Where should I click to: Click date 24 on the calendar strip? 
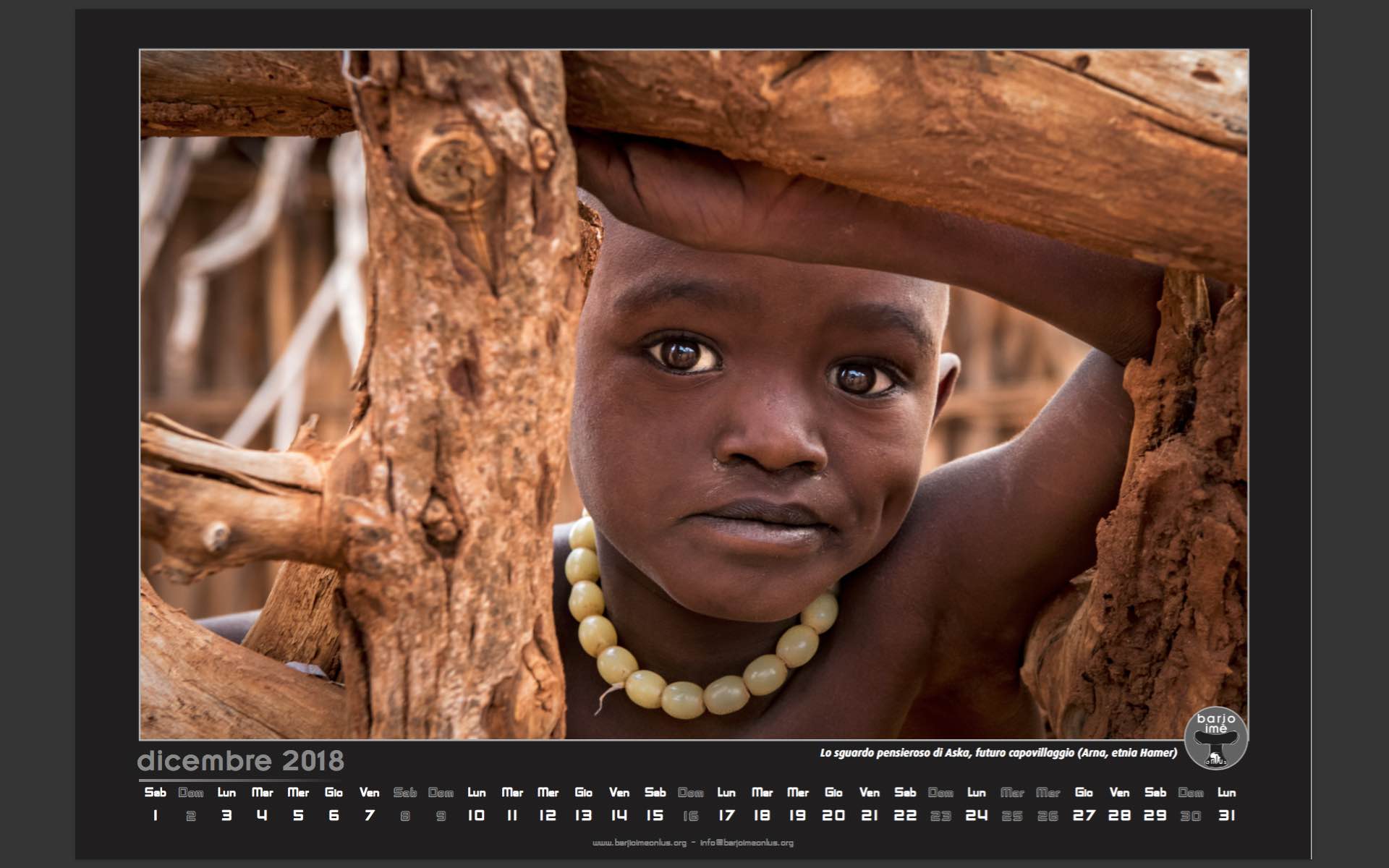pos(976,816)
